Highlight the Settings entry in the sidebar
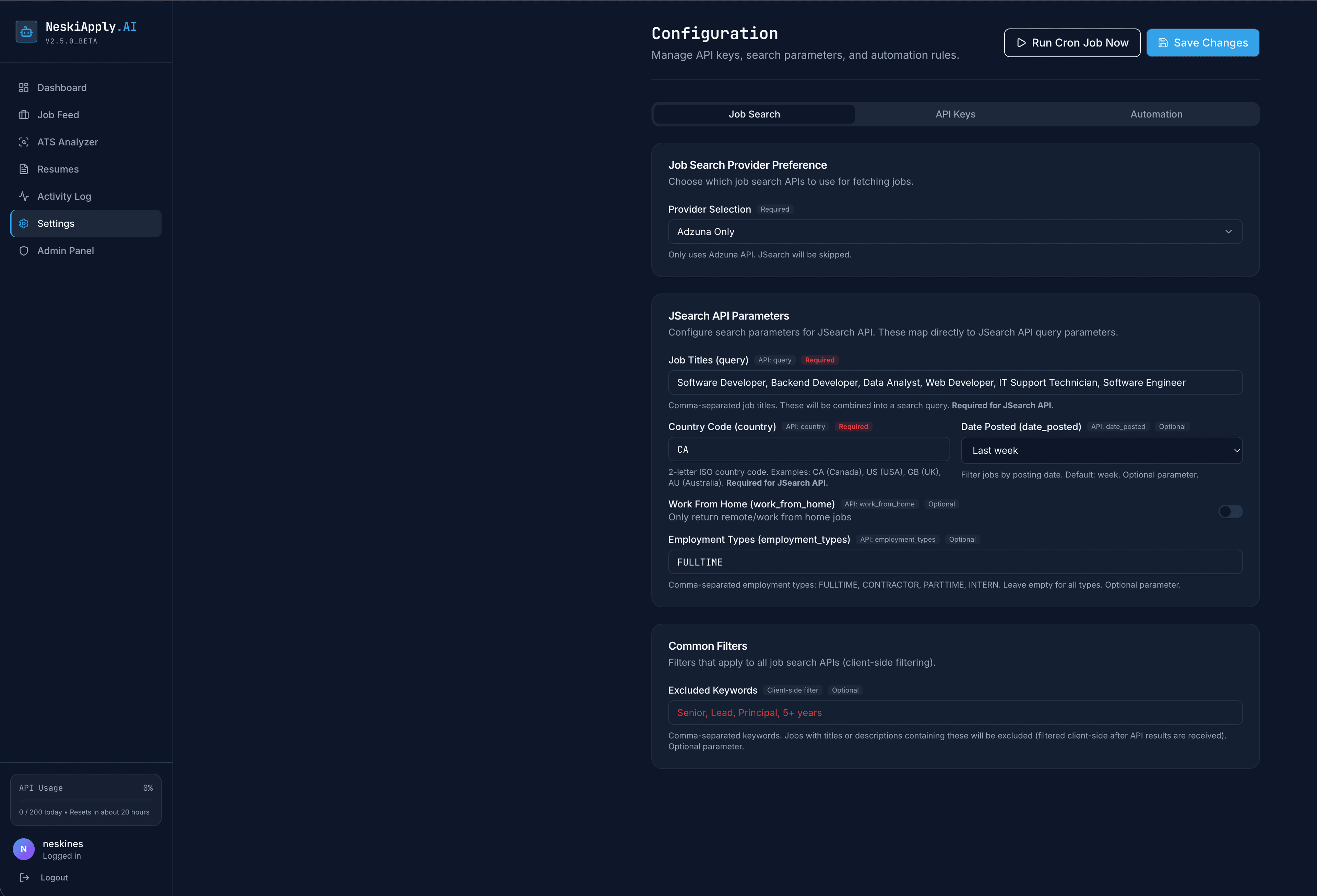The image size is (1317, 896). pyautogui.click(x=56, y=223)
